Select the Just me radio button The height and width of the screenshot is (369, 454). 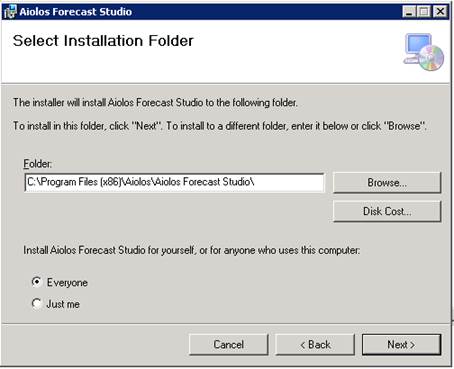tap(37, 303)
